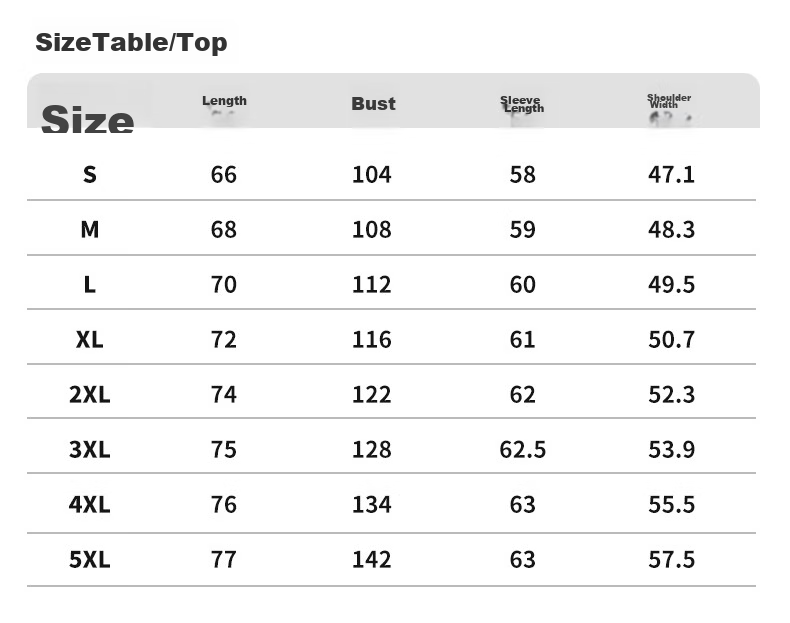Click the shoulder width value 57.5
This screenshot has width=790, height=623.
[x=672, y=560]
